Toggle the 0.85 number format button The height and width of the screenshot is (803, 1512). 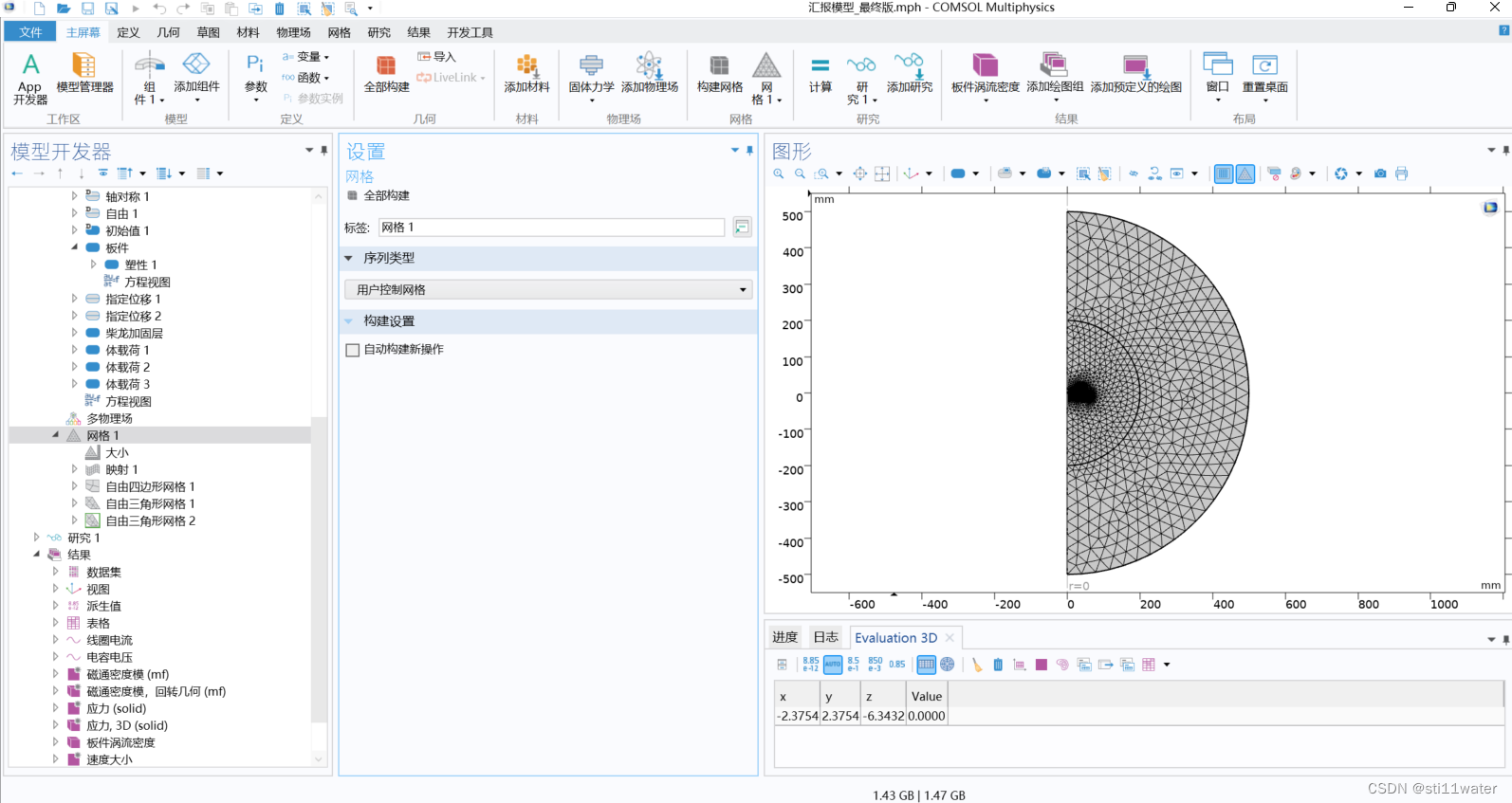pyautogui.click(x=896, y=665)
